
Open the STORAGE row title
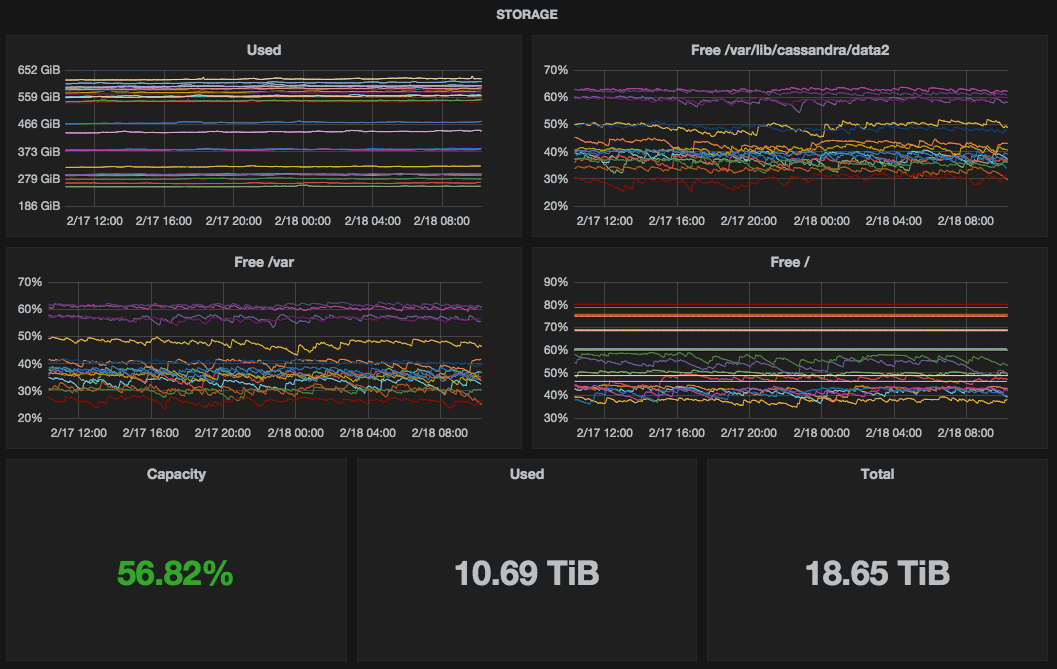[526, 14]
